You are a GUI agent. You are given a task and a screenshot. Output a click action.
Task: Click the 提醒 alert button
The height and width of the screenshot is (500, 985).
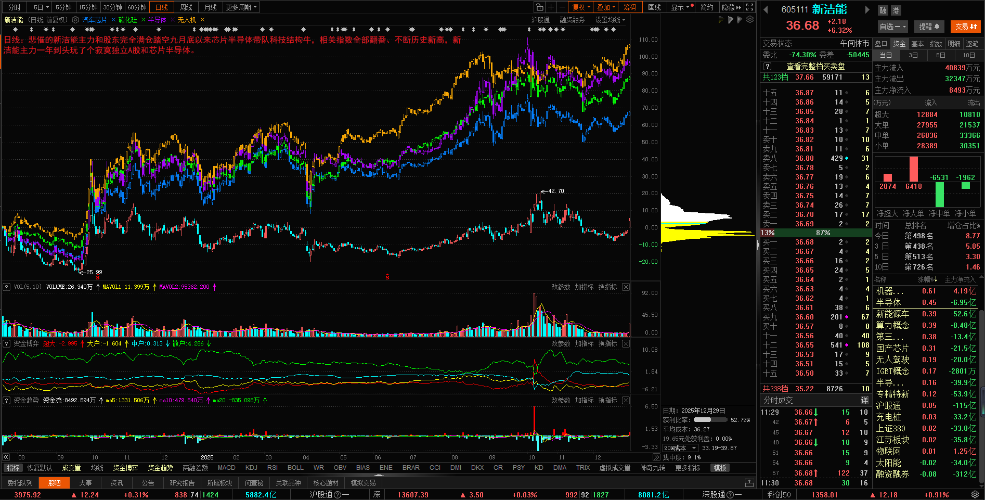(928, 26)
